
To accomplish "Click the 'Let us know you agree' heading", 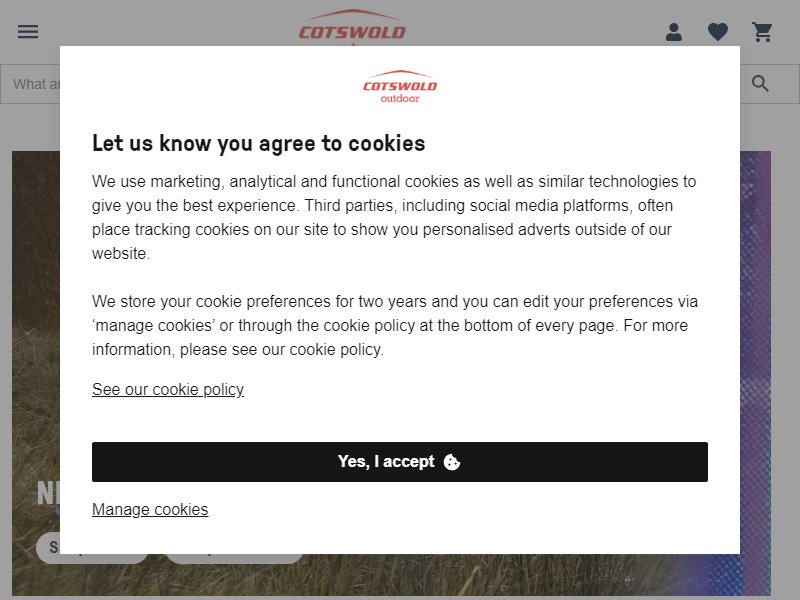I will 259,143.
